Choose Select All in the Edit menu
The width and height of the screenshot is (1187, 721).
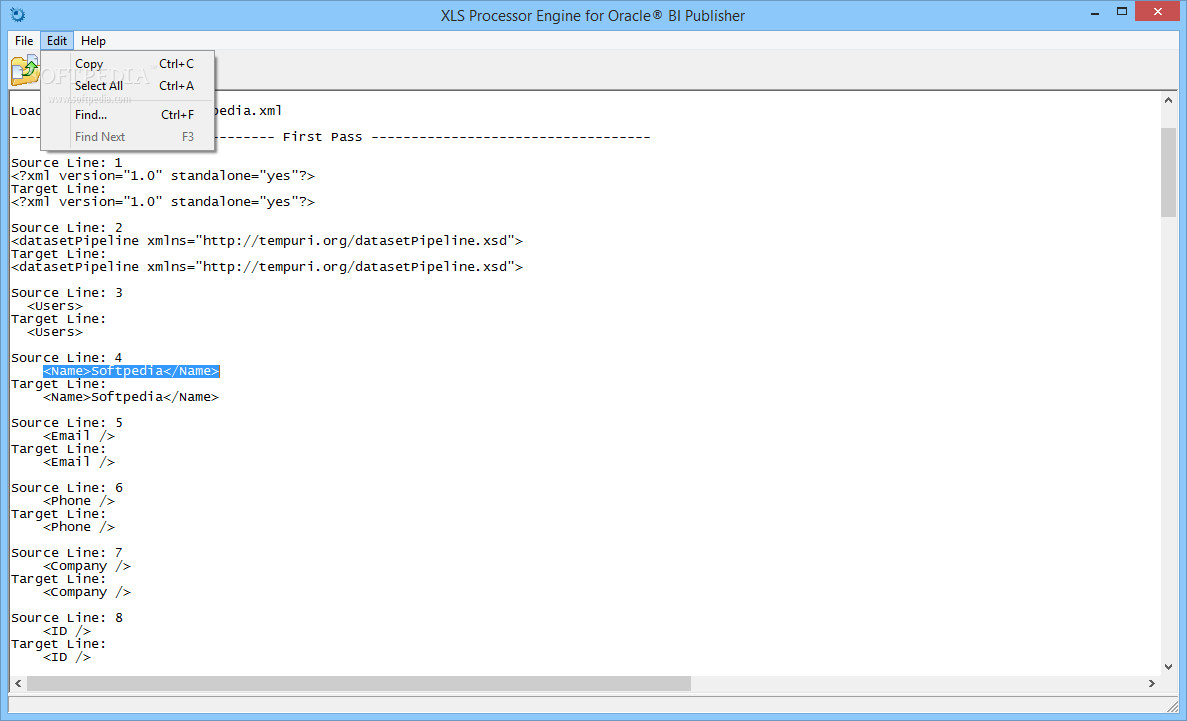[129, 86]
